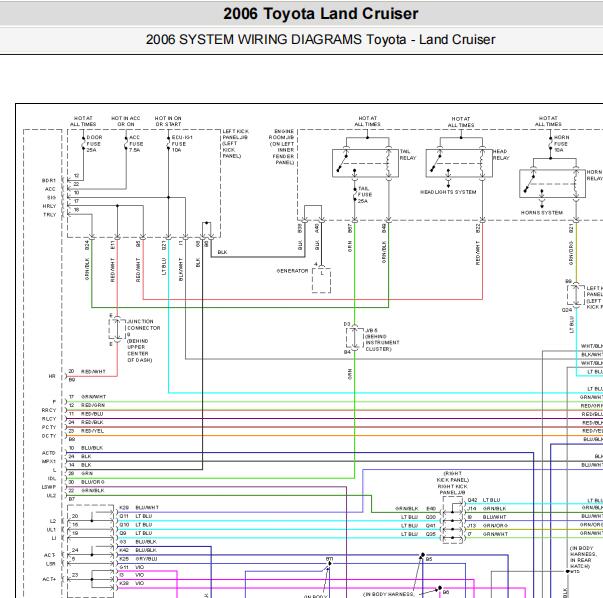603x598 pixels.
Task: Click the HEAD RELAY label
Action: [501, 155]
